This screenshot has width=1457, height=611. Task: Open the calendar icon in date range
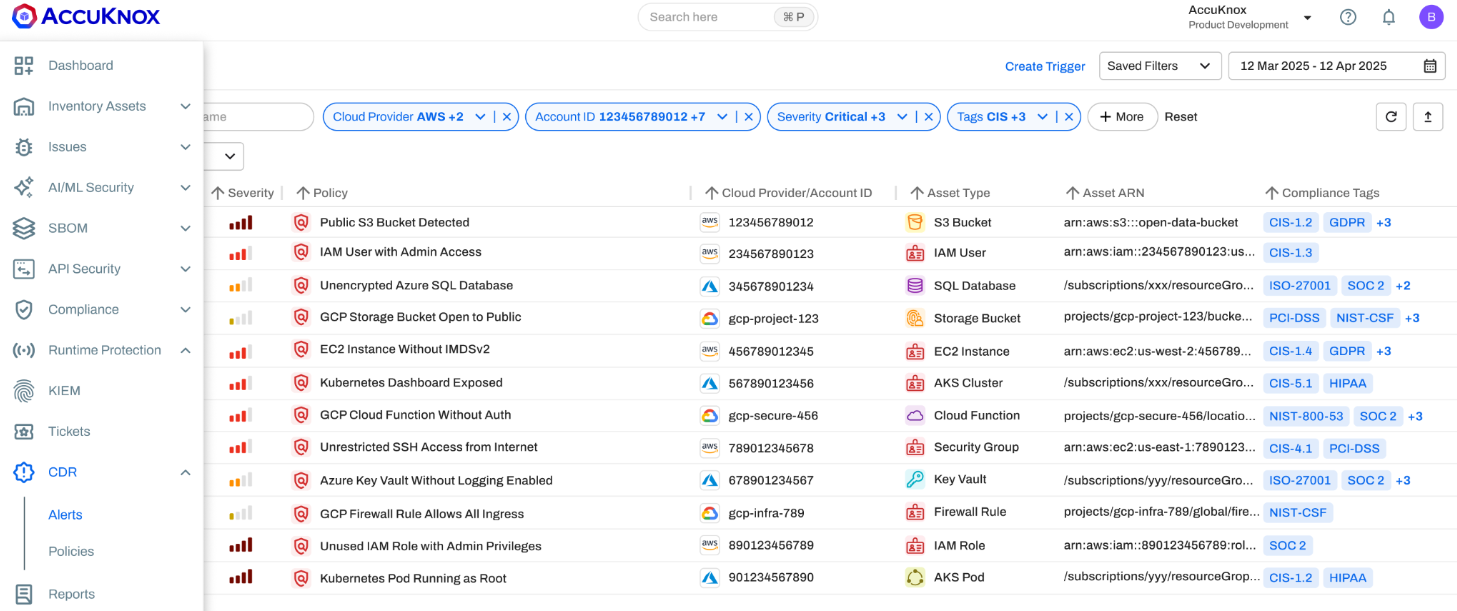[1430, 66]
